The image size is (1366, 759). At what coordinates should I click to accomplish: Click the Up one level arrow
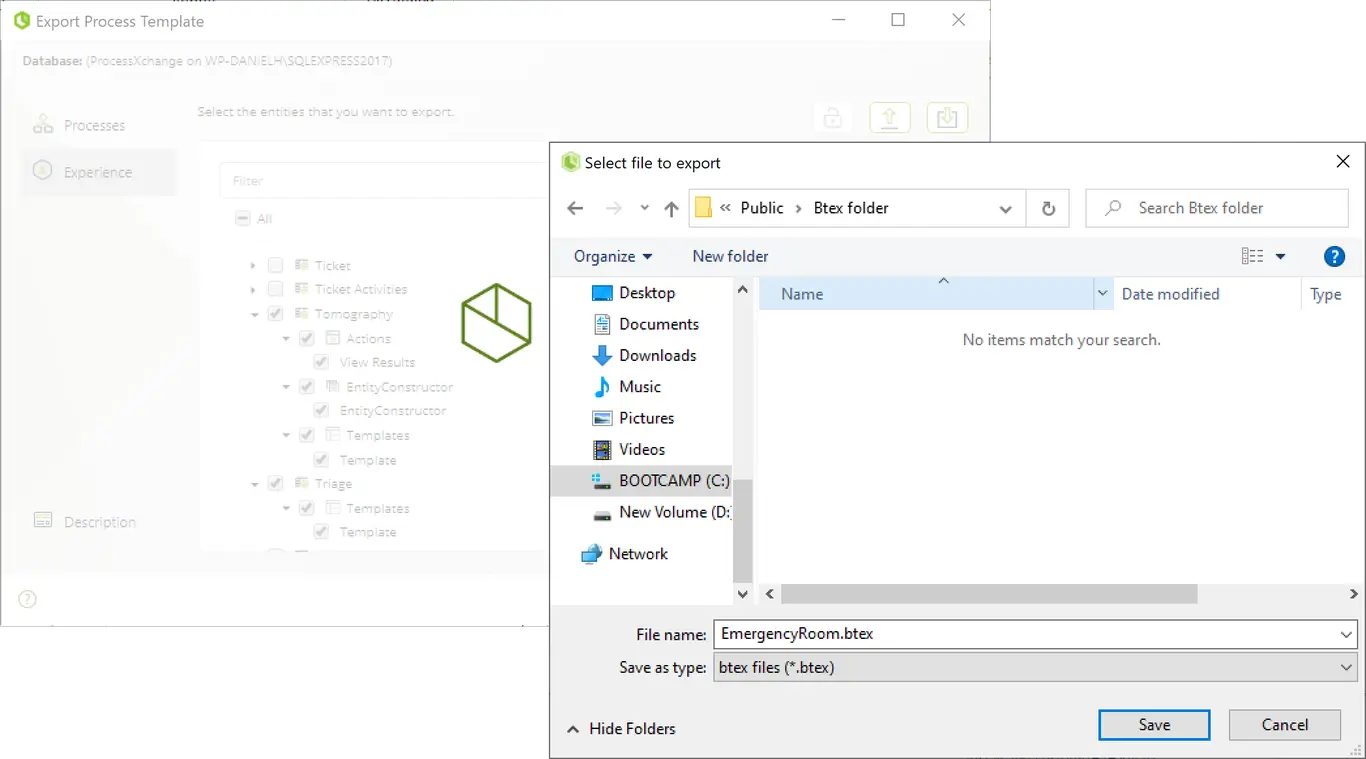coord(671,208)
